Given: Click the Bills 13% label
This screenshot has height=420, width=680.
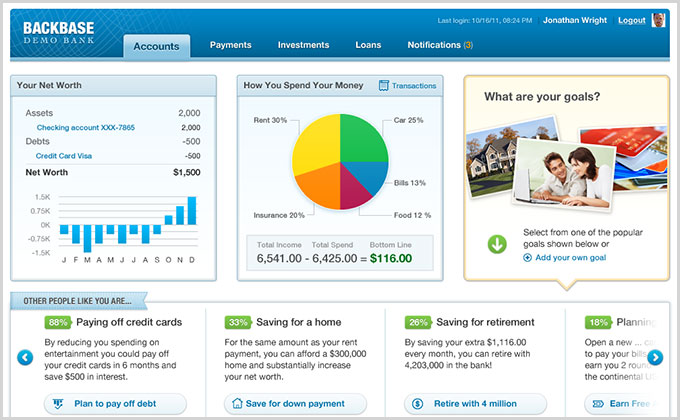Looking at the screenshot, I should [410, 183].
